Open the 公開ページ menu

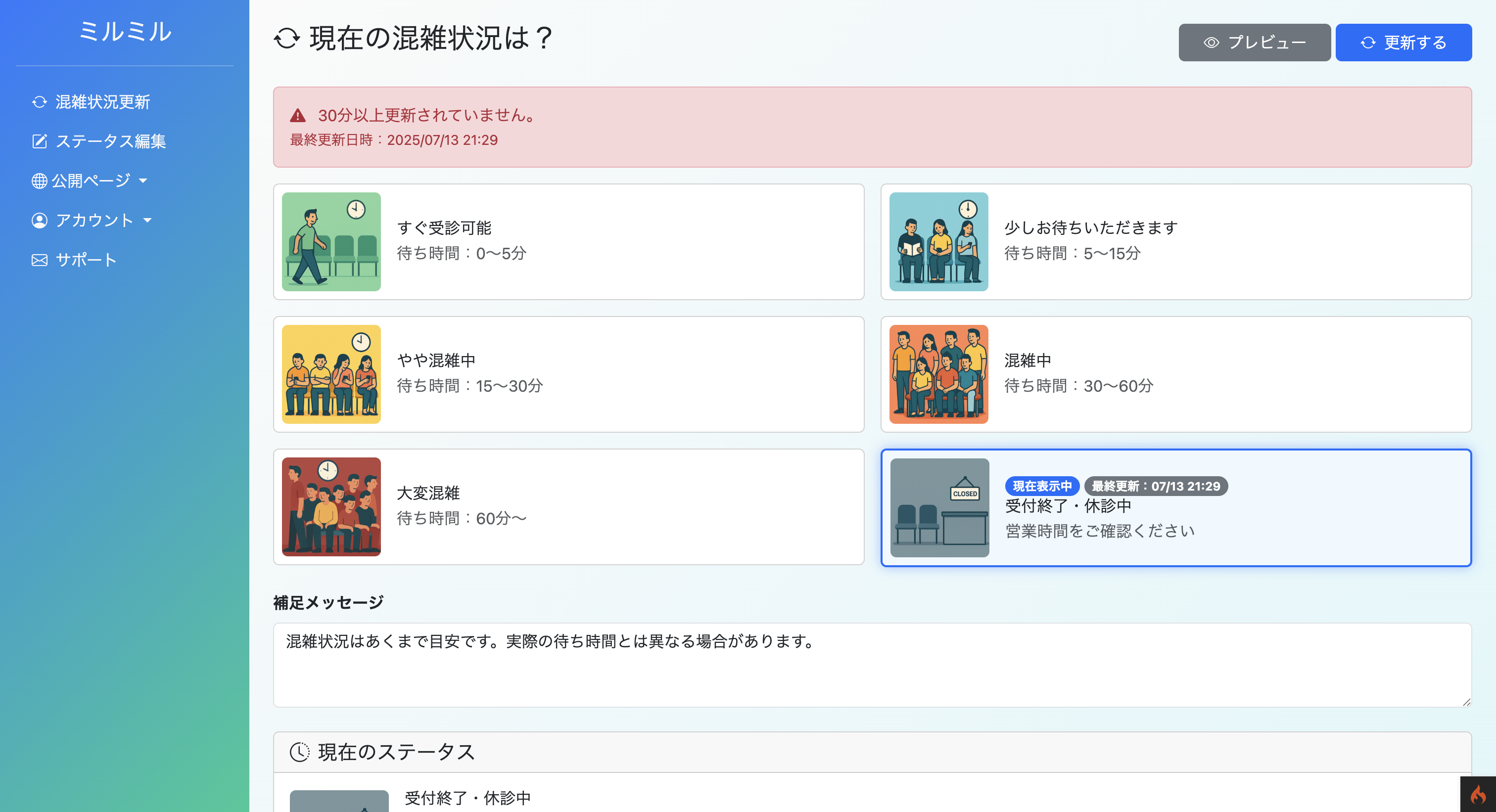click(90, 181)
